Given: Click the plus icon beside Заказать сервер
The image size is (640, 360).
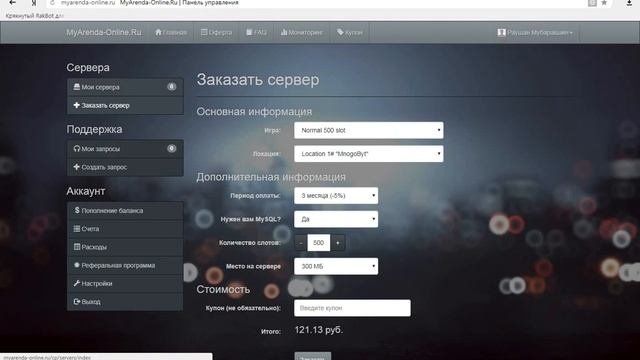Looking at the screenshot, I should tap(76, 105).
